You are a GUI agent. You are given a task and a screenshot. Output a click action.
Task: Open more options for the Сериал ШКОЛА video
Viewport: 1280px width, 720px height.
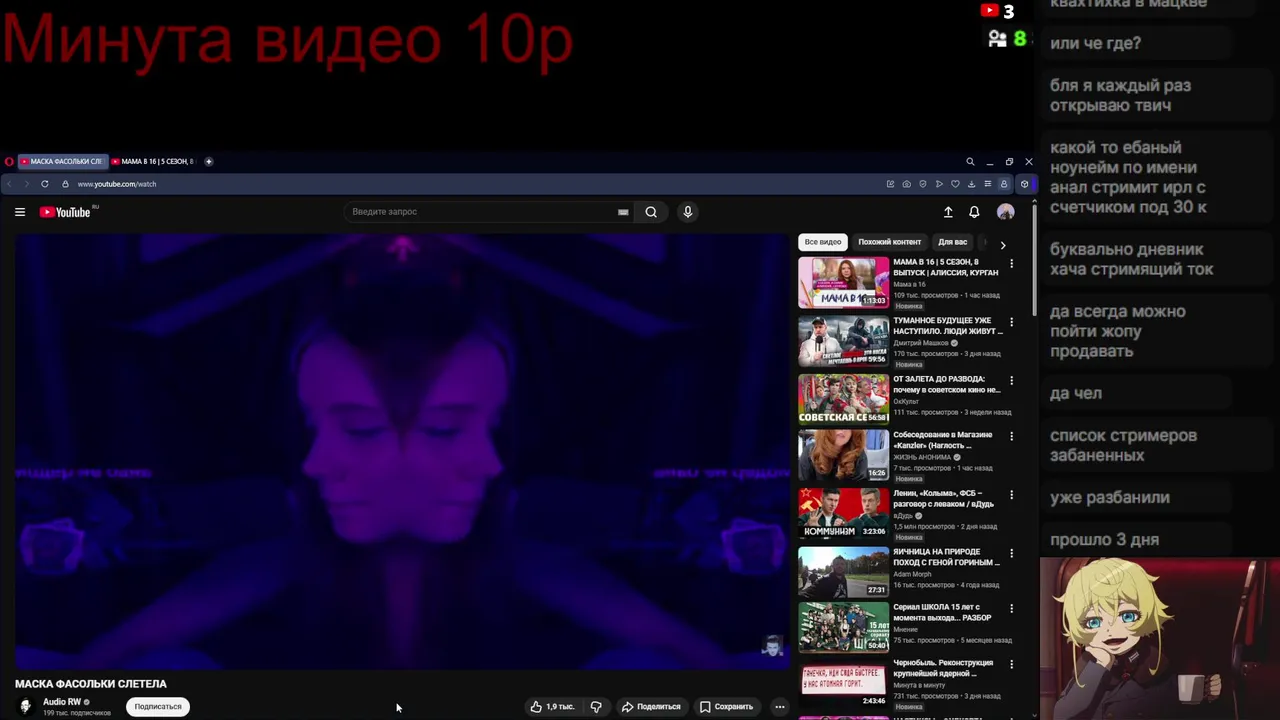pyautogui.click(x=1011, y=608)
